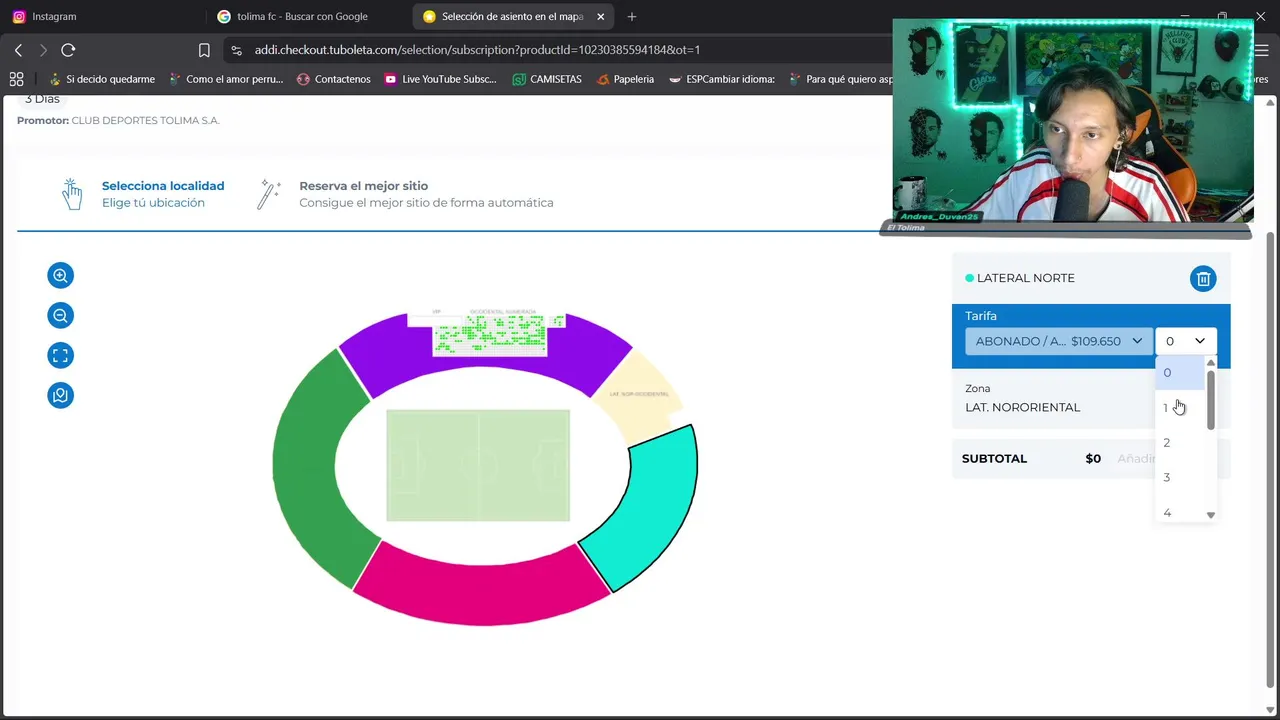Select quantity 4 in the list

coord(1181,511)
